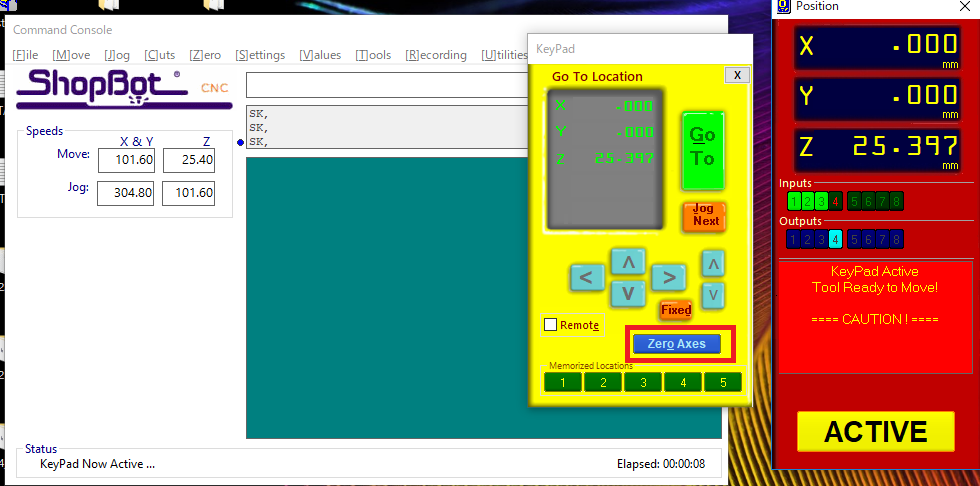
Task: Click input indicator 3
Action: click(821, 201)
